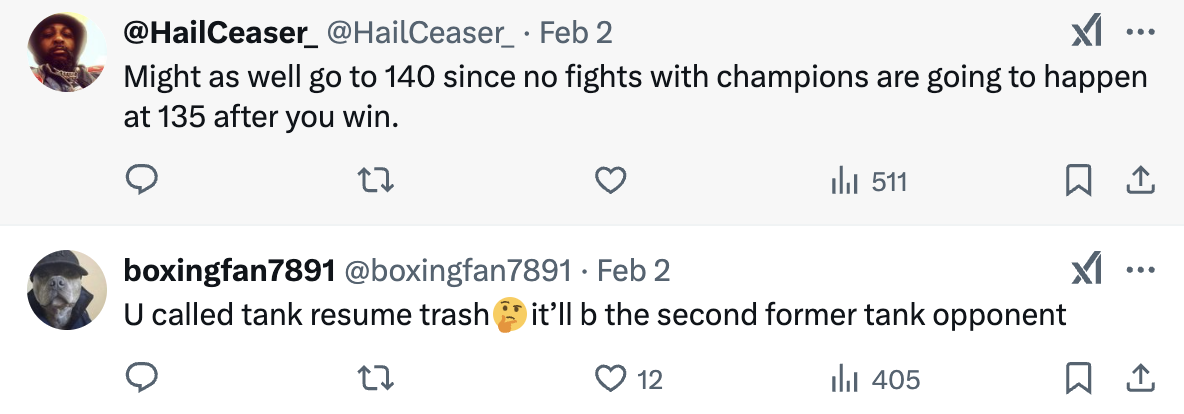Open Grok on boxingfan7891's tweet
1184x414 pixels.
[x=1086, y=271]
